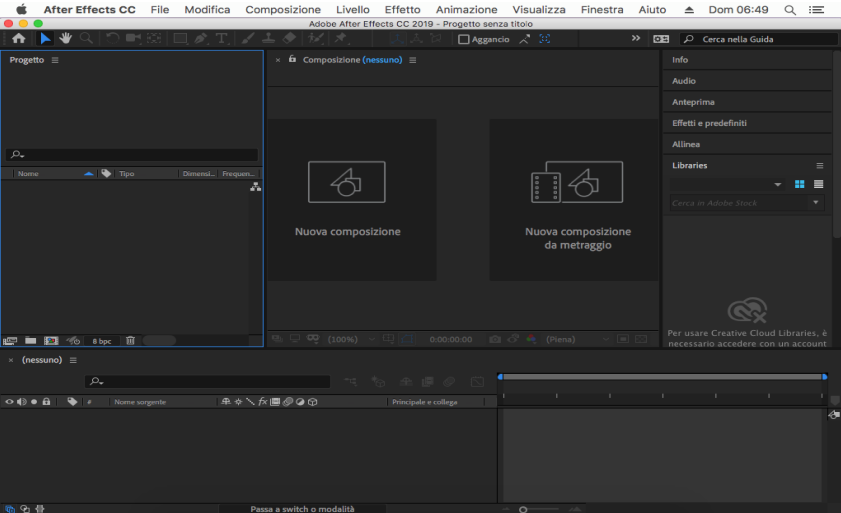The image size is (841, 513).
Task: Open the Allinea panel
Action: pos(685,144)
